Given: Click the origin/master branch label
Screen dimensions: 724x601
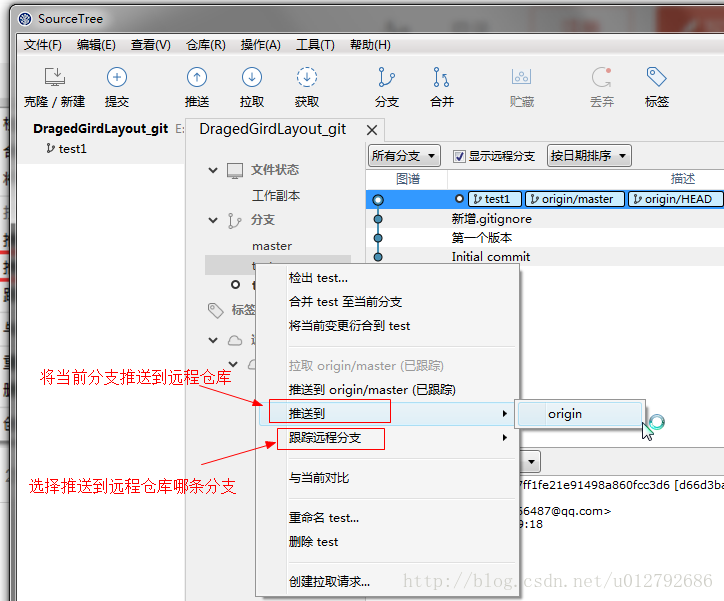Looking at the screenshot, I should click(x=574, y=199).
